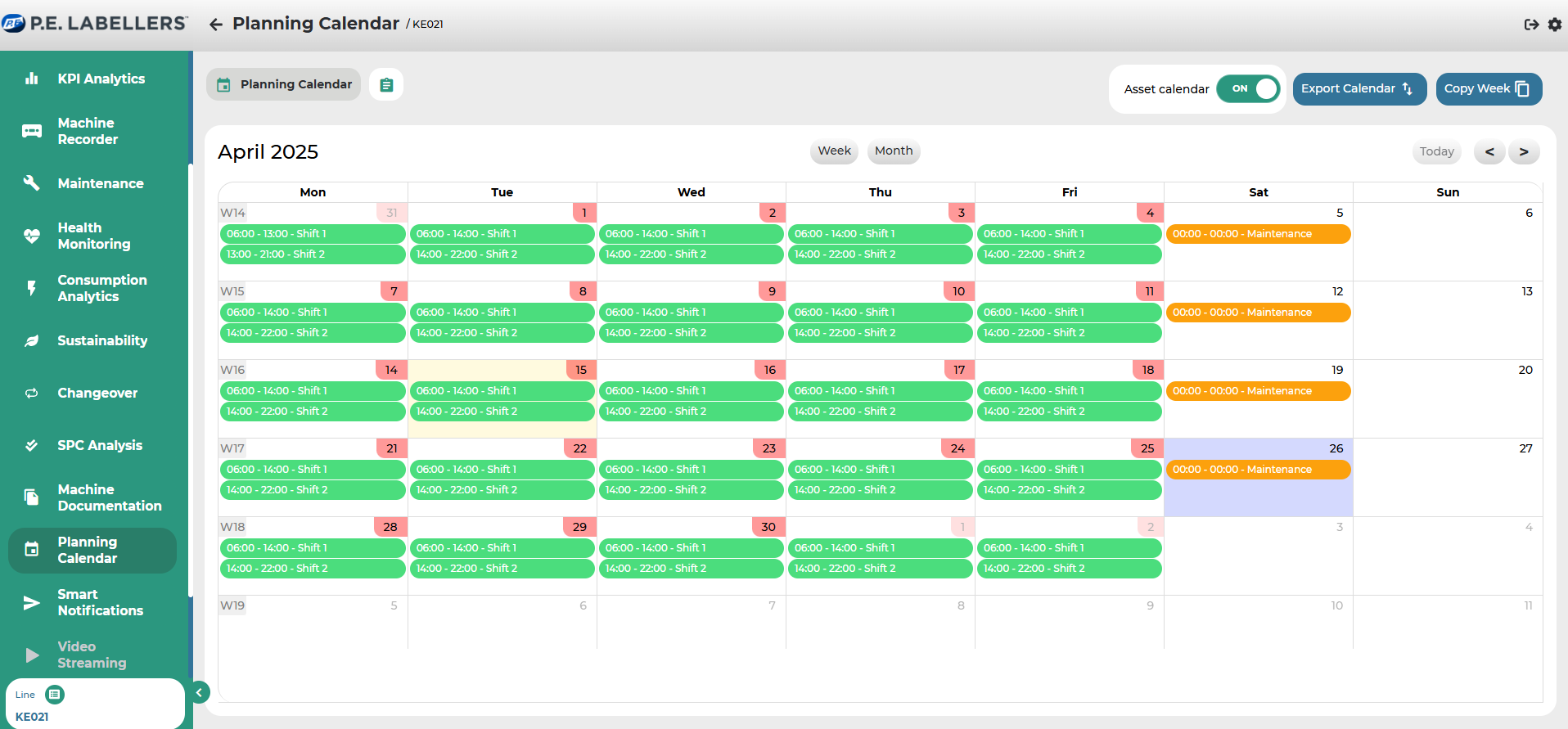This screenshot has height=729, width=1568.
Task: Click the Export Calendar button
Action: click(1358, 89)
